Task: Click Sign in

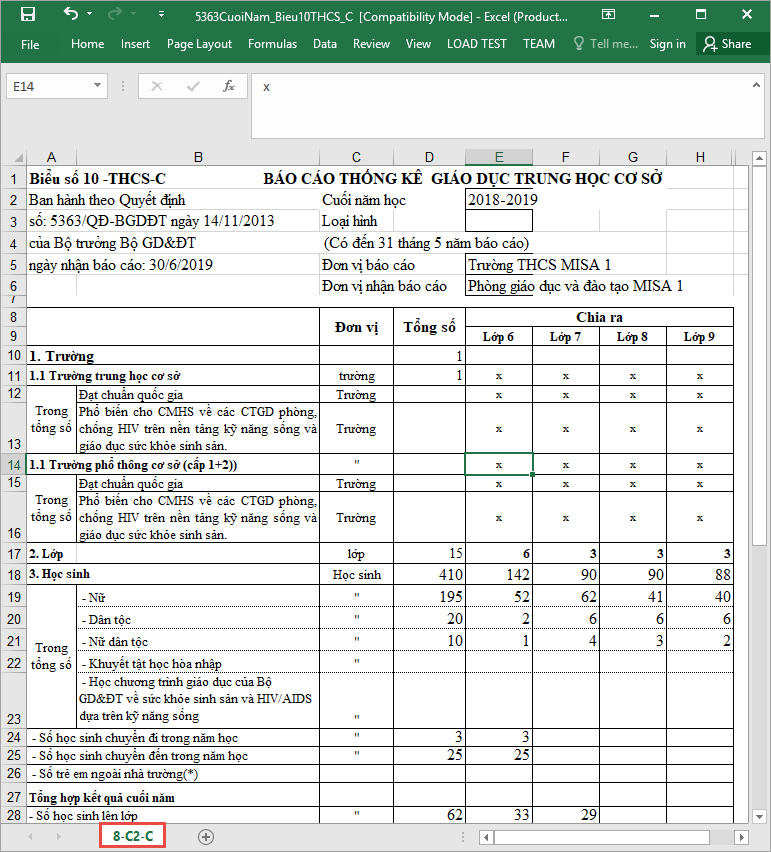Action: [668, 44]
